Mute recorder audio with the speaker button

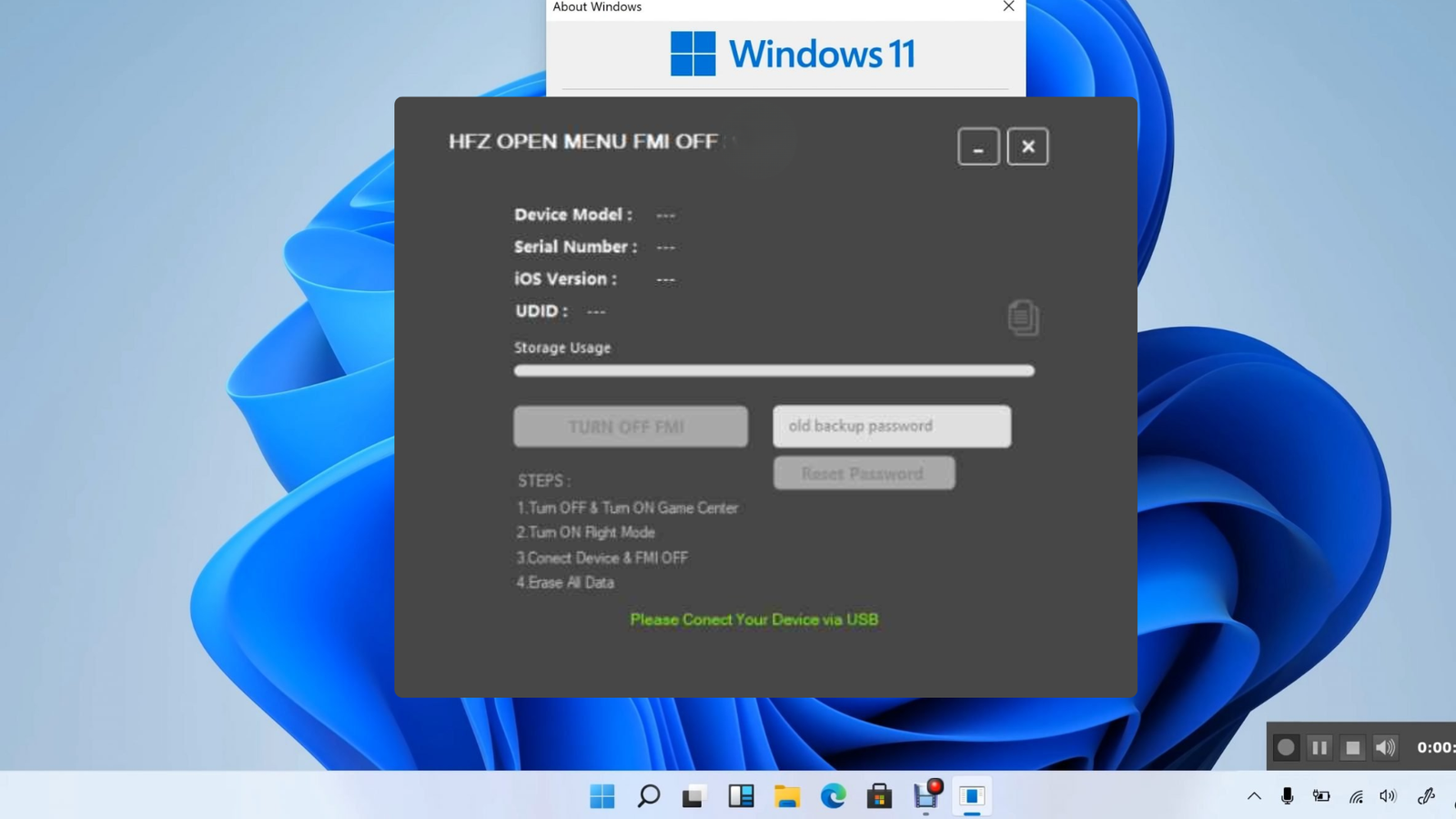click(x=1385, y=747)
